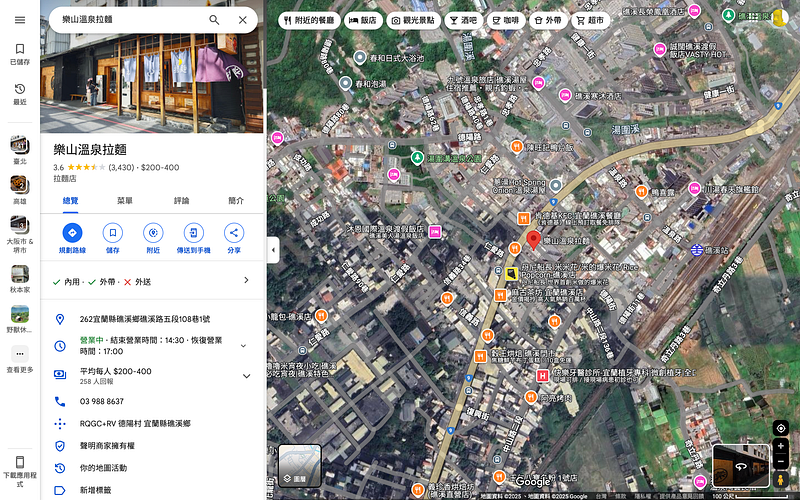Click the 快樂牙醫診所 hospital marker
The height and width of the screenshot is (500, 800).
(542, 376)
